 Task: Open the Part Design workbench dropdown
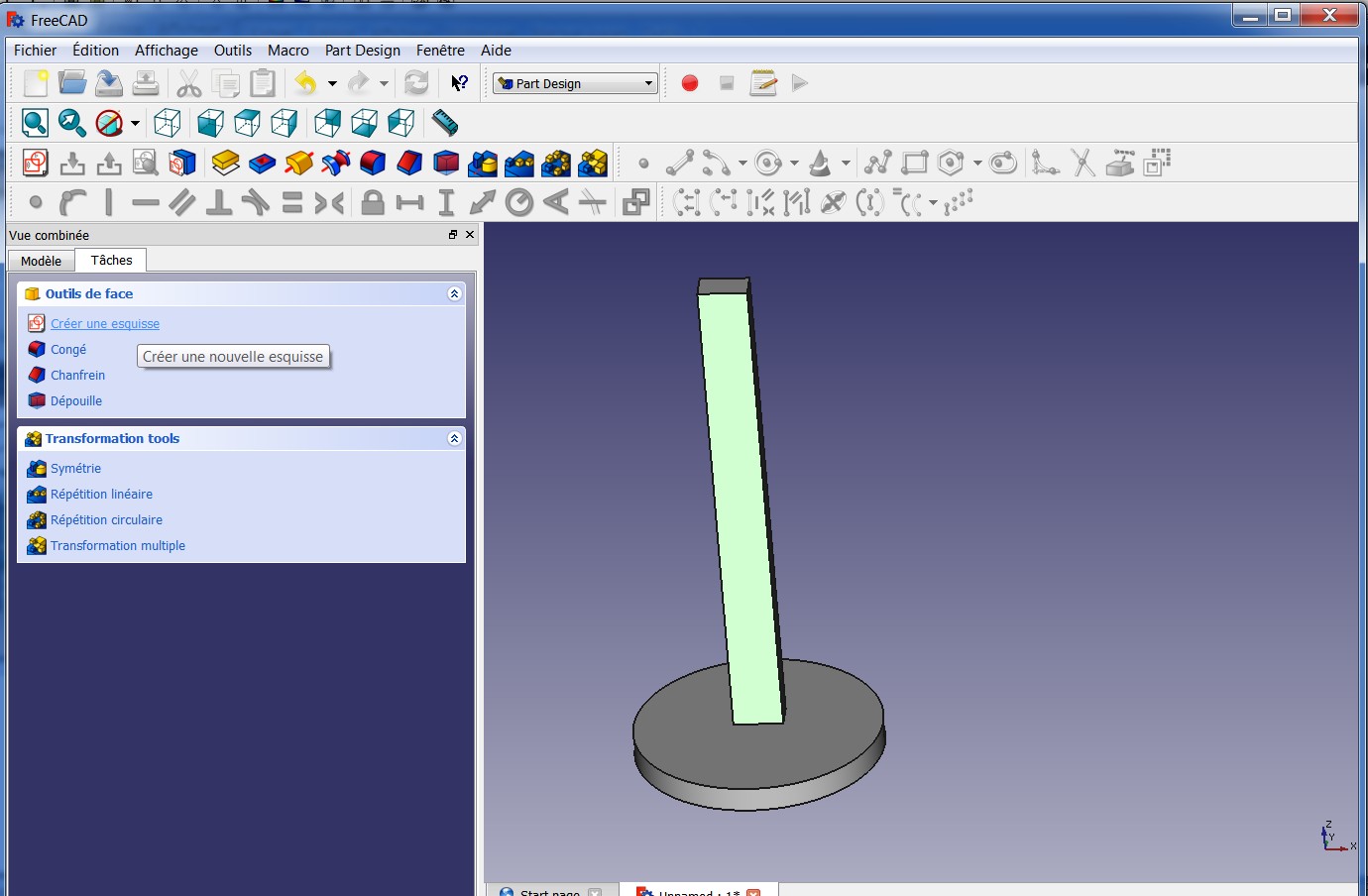(575, 83)
